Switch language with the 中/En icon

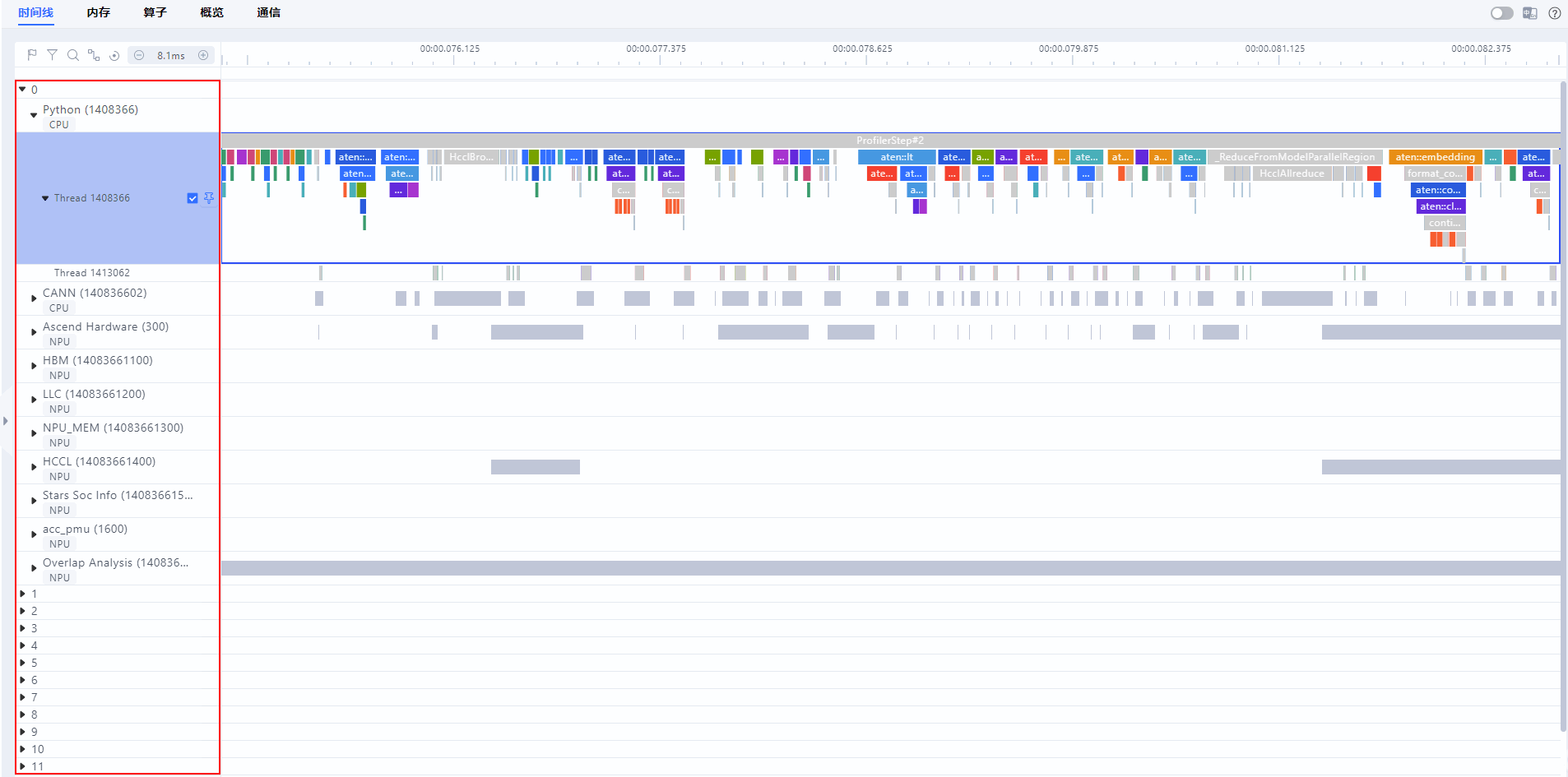1530,13
